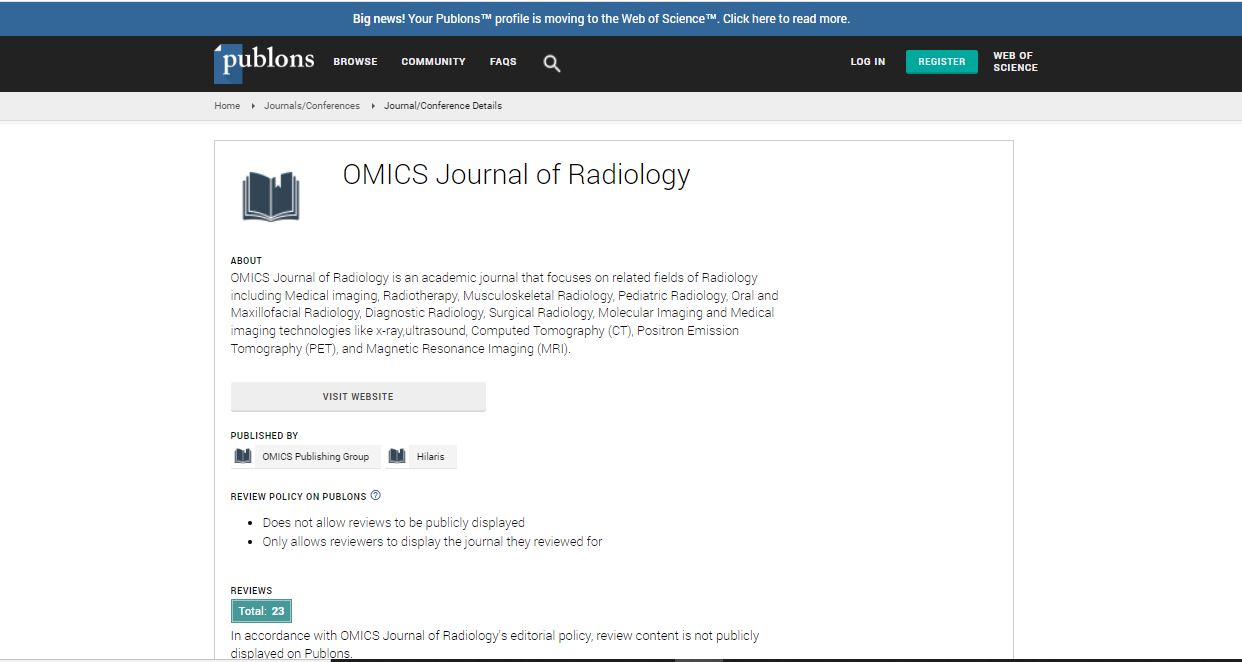Open the Community menu
The width and height of the screenshot is (1242, 662).
tap(433, 62)
